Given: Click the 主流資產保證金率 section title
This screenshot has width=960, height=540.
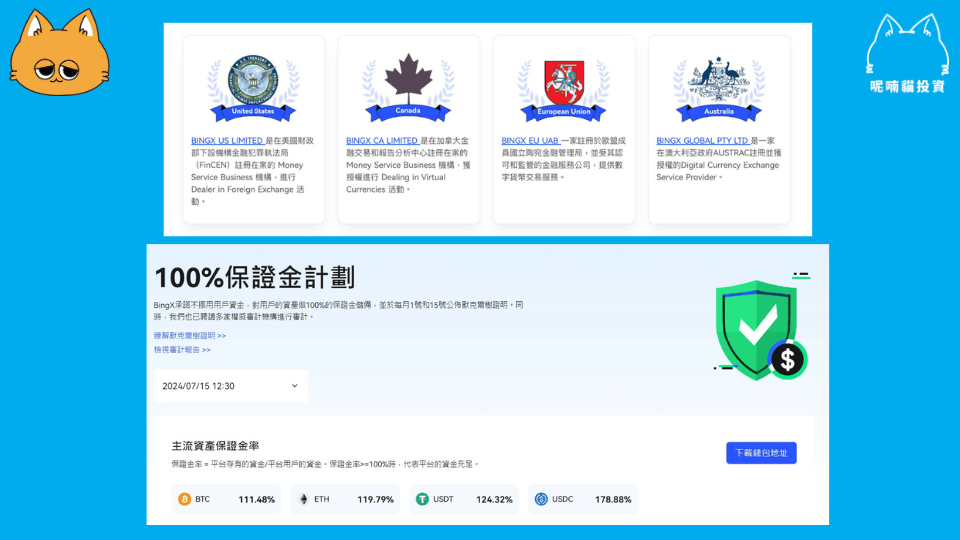Looking at the screenshot, I should click(x=215, y=446).
